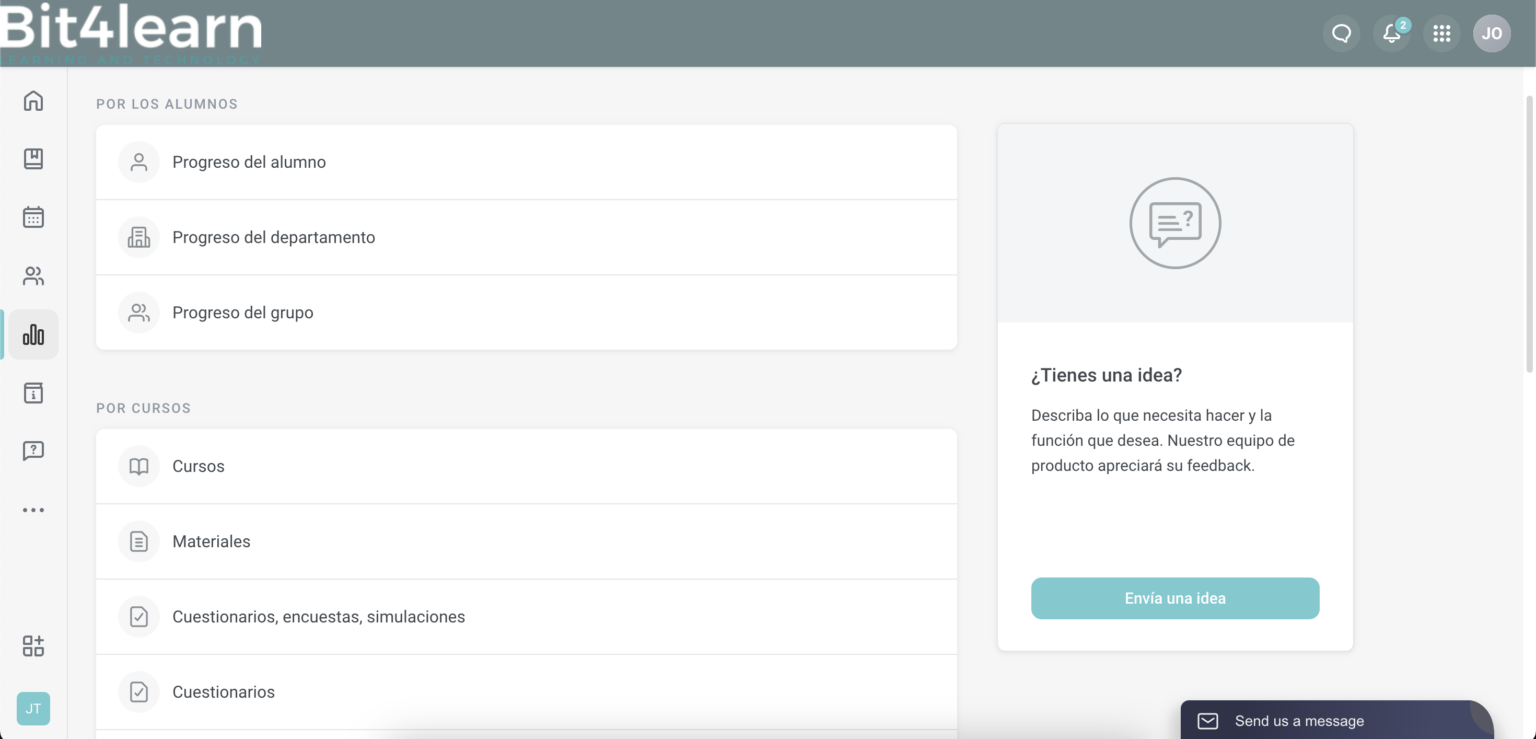Click the page vertical scrollbar
Screen dimensions: 1536x739
(1529, 234)
